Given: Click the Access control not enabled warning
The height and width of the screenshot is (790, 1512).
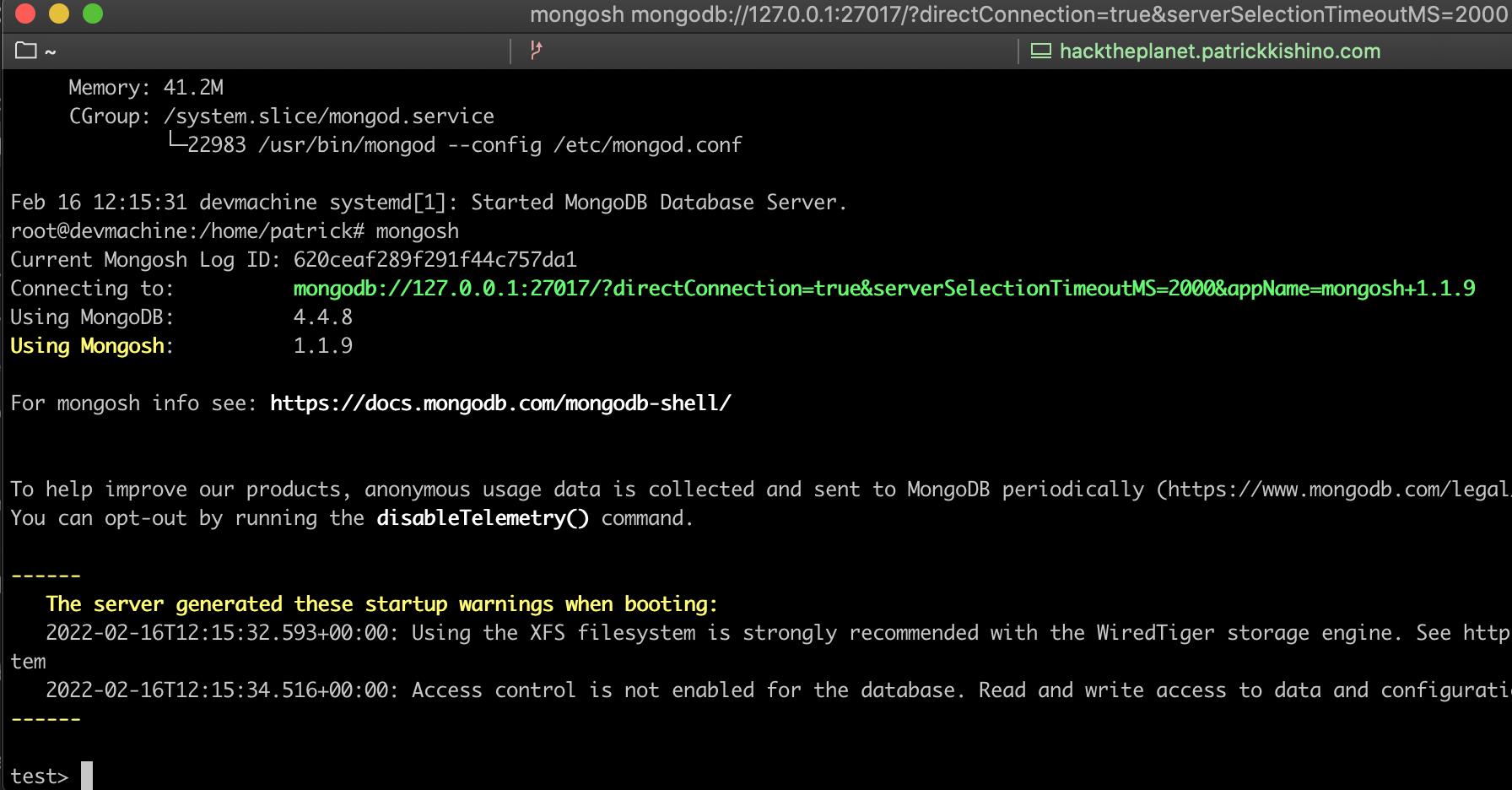Looking at the screenshot, I should (777, 690).
